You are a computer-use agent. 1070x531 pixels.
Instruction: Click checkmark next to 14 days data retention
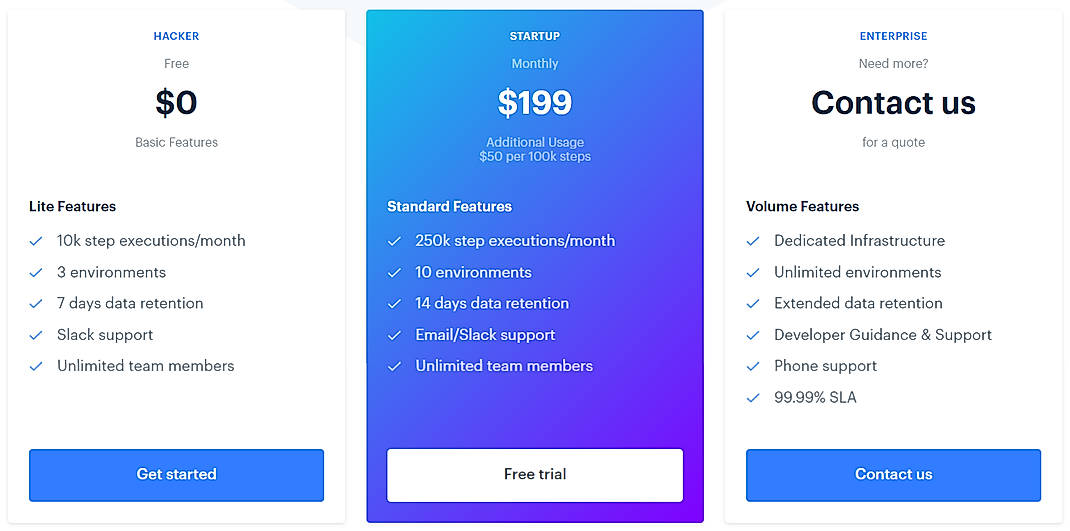point(394,304)
